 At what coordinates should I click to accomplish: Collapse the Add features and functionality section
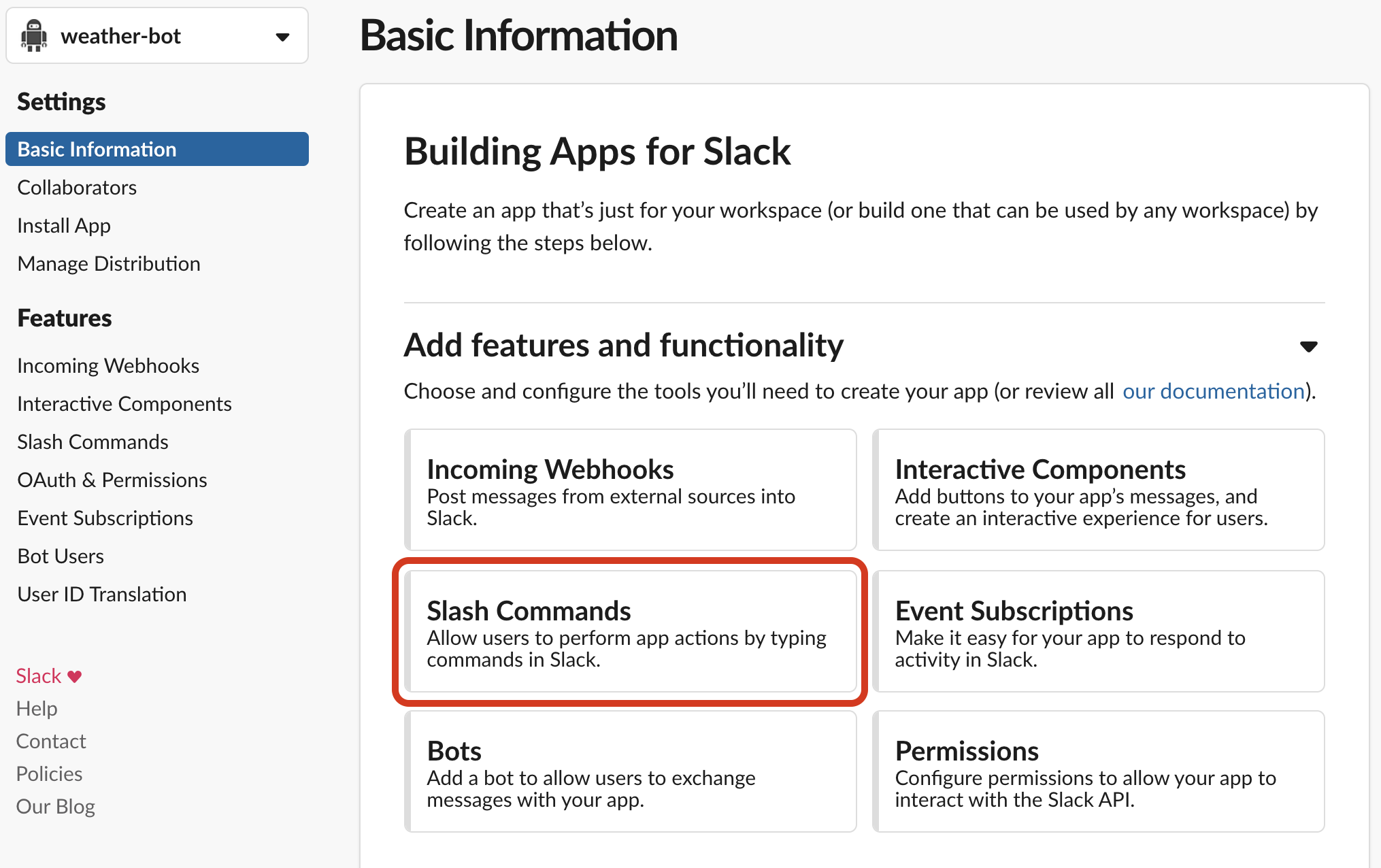[1310, 346]
